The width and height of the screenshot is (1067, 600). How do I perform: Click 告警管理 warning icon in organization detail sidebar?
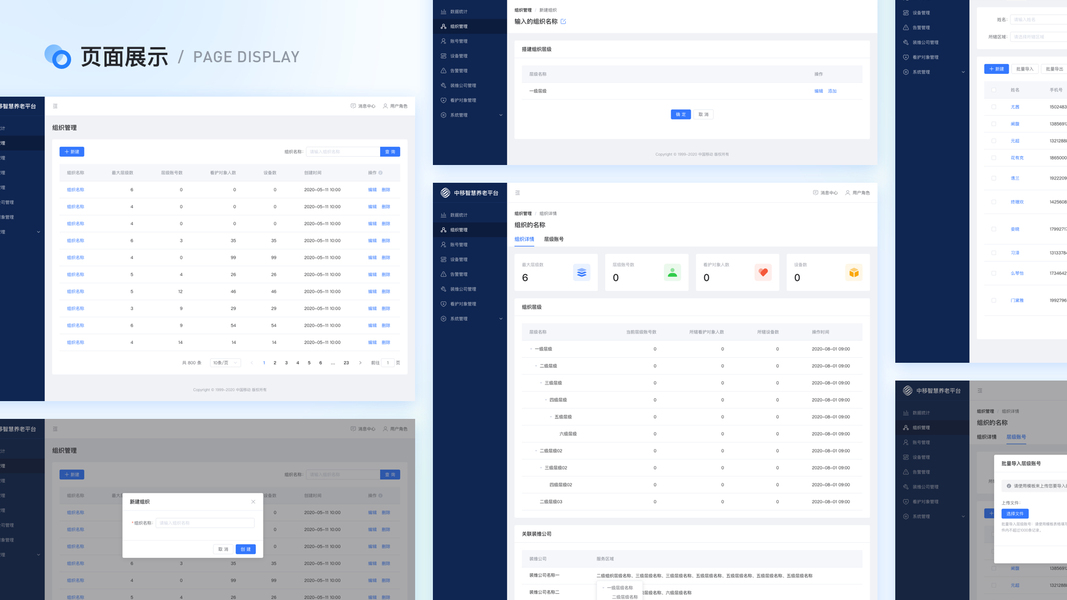(444, 274)
